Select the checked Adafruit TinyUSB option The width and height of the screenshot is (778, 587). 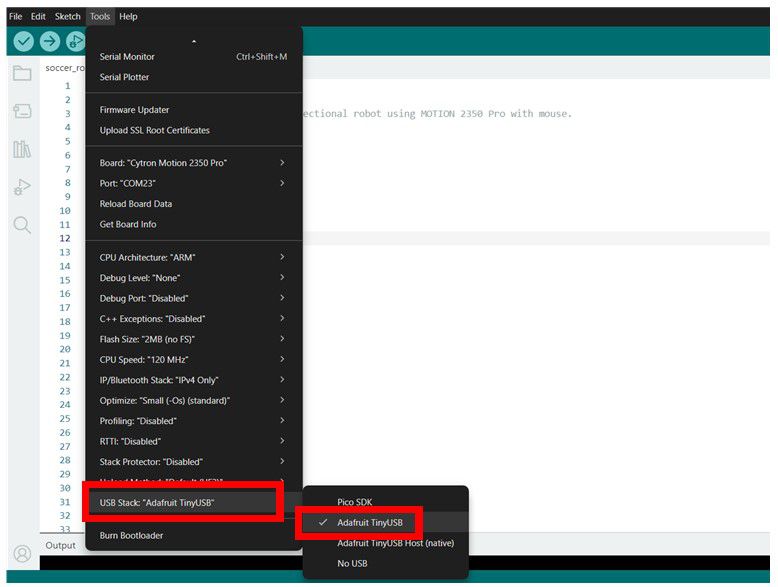[x=369, y=523]
